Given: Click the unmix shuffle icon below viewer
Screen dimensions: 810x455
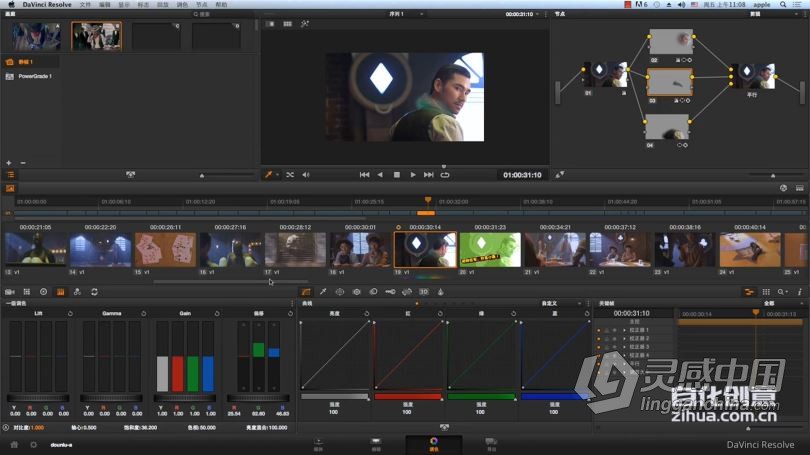Looking at the screenshot, I should [x=290, y=175].
